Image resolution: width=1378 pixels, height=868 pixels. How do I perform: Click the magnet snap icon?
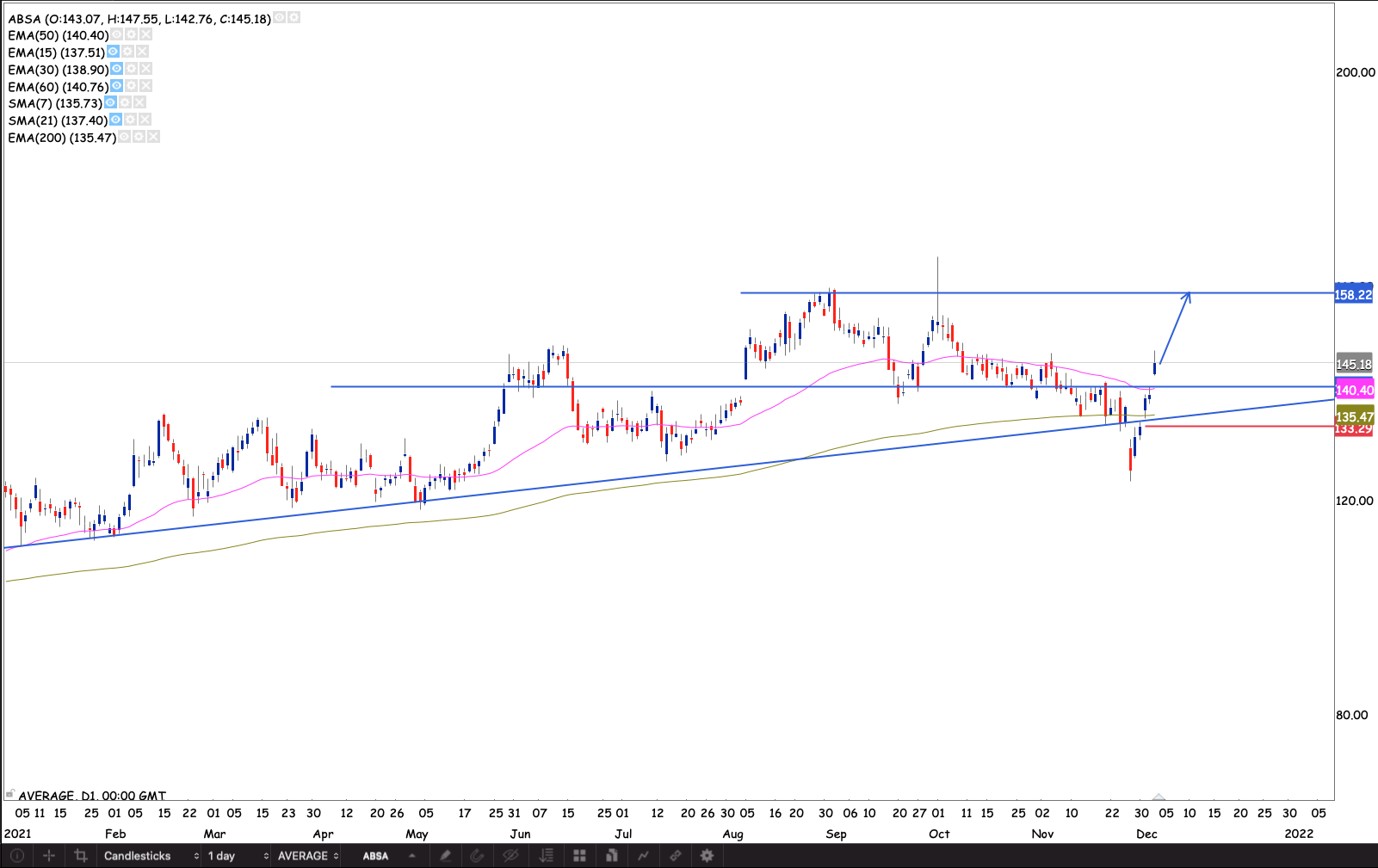(478, 856)
